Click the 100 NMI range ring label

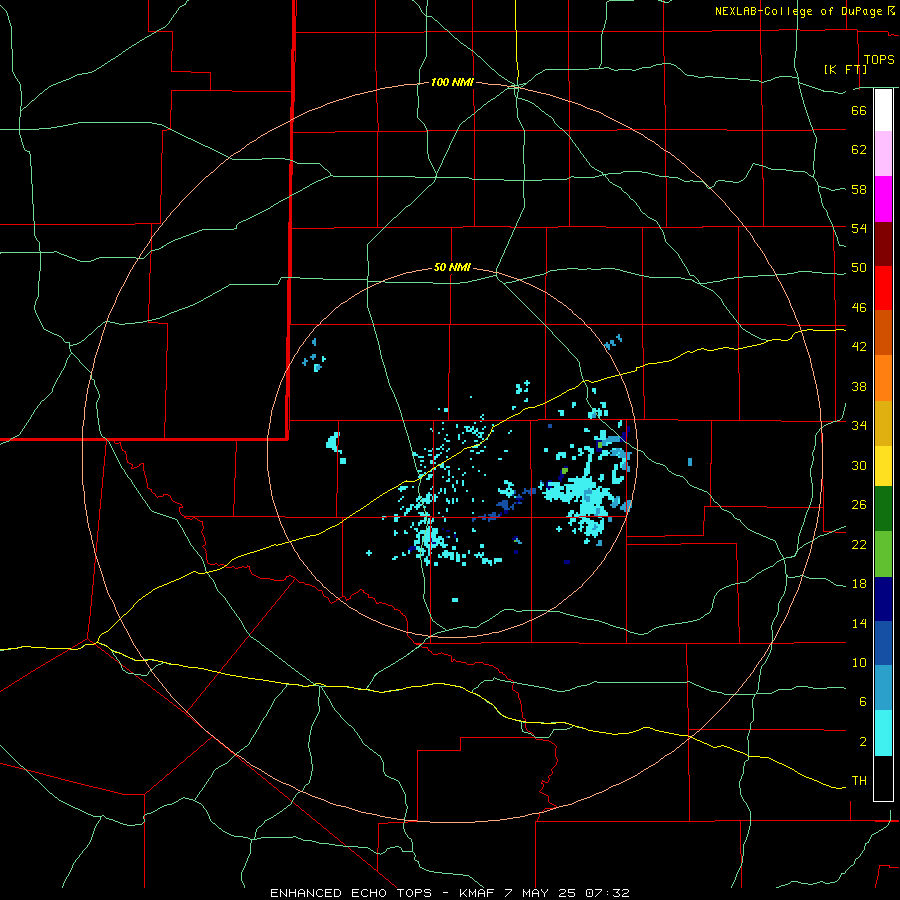tap(452, 83)
